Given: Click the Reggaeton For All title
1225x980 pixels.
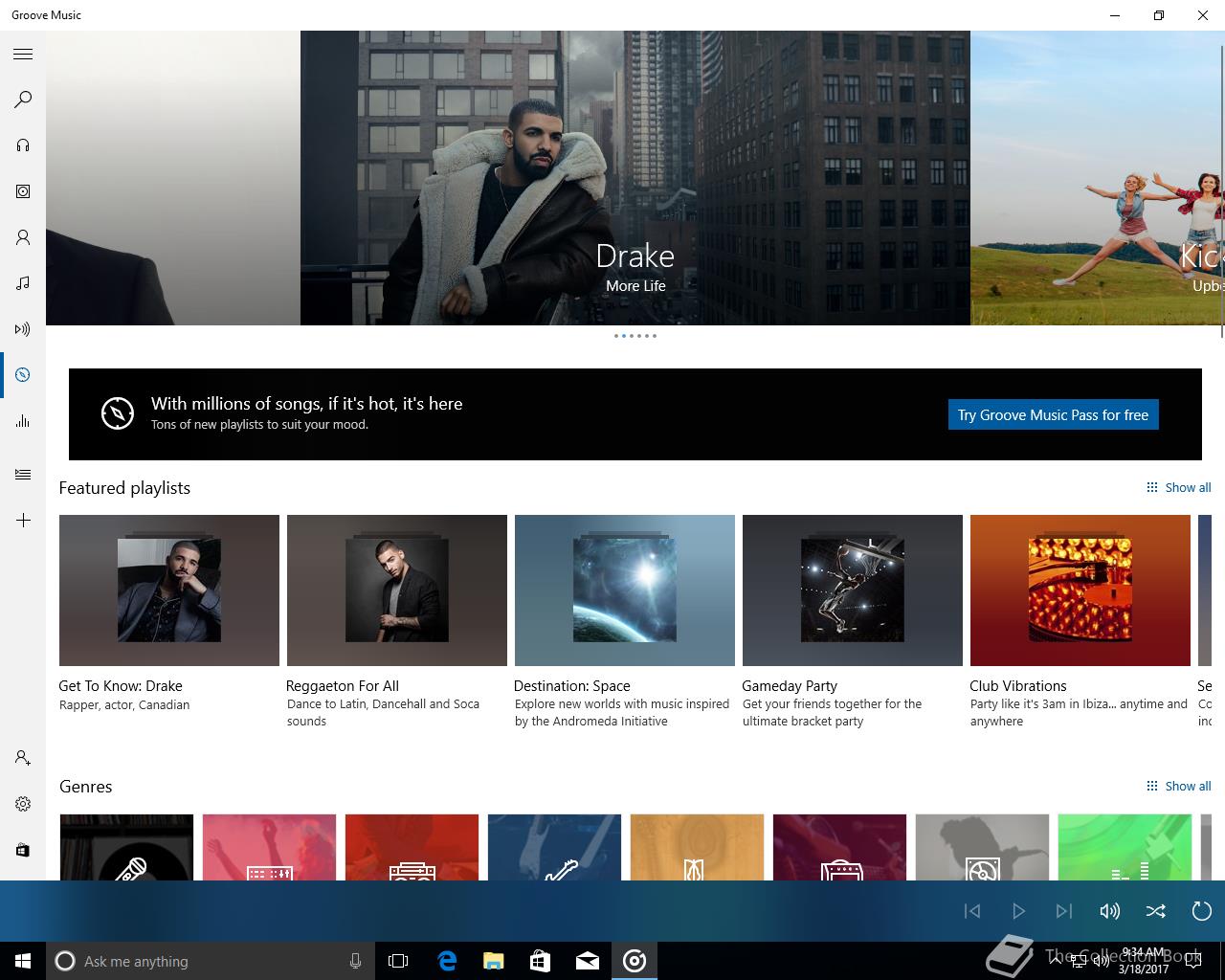Looking at the screenshot, I should click(x=343, y=685).
